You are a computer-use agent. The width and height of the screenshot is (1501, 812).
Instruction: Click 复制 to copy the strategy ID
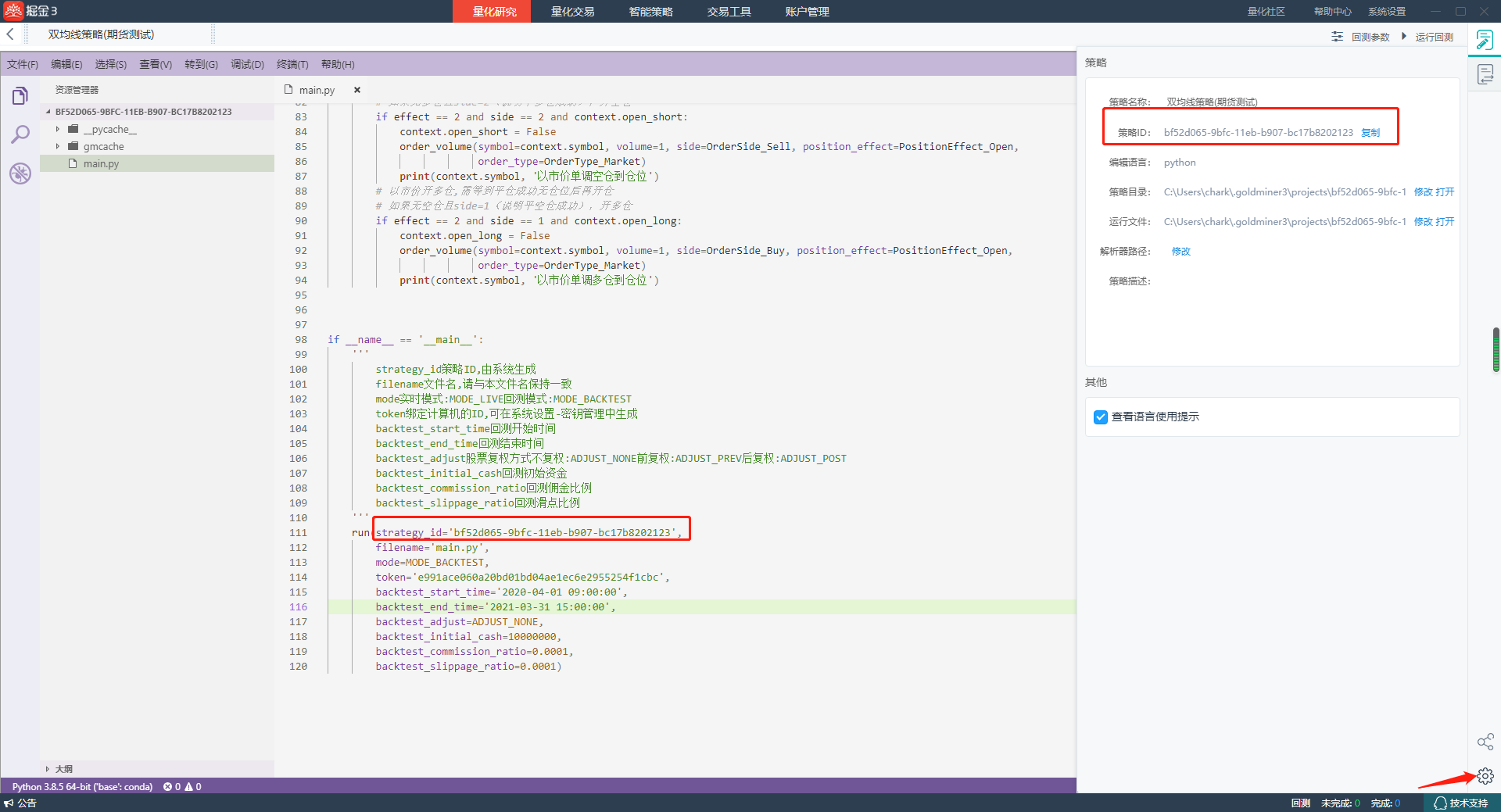click(1370, 132)
